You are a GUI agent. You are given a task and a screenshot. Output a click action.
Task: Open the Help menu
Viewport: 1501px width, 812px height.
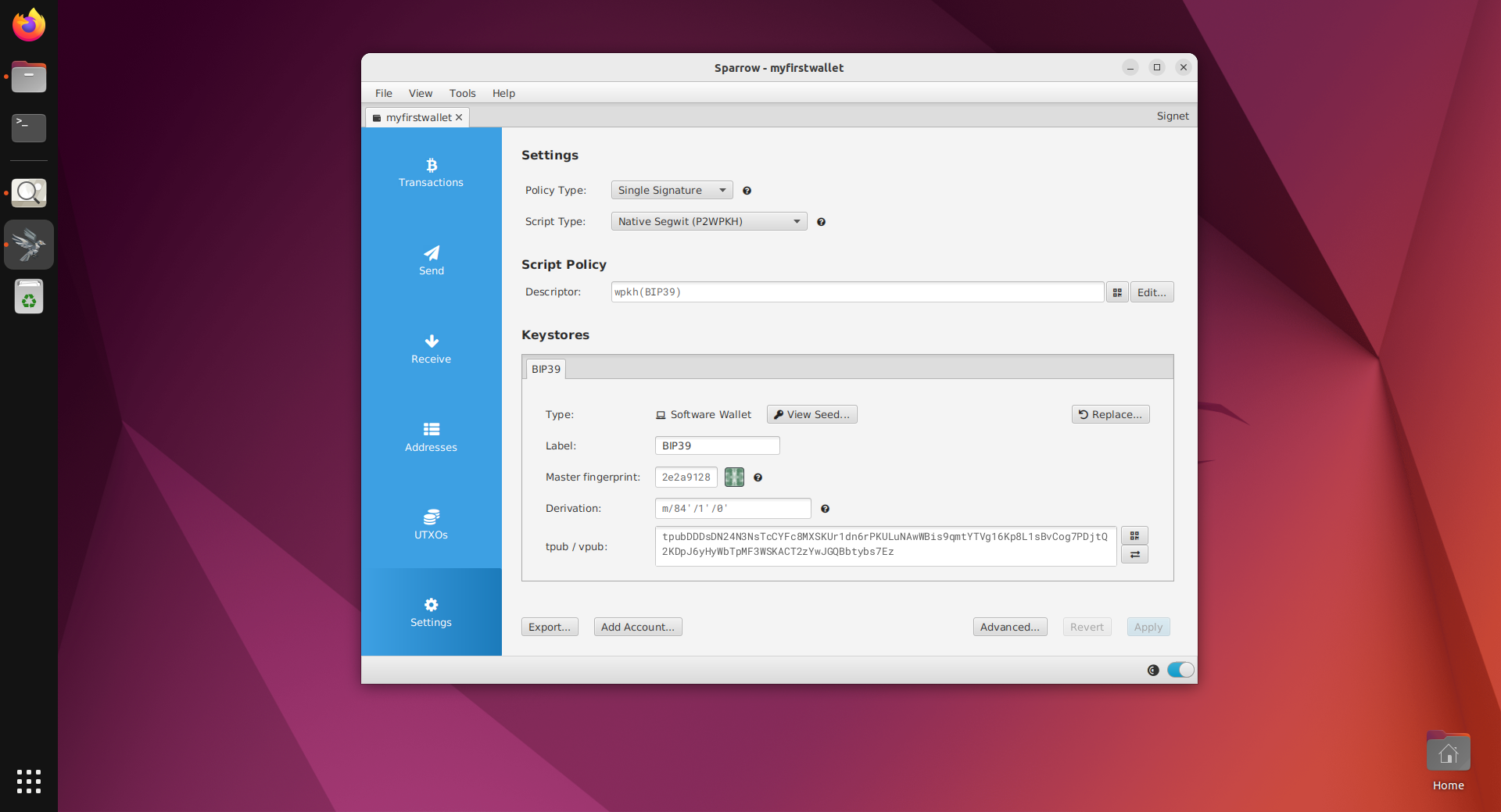[503, 93]
